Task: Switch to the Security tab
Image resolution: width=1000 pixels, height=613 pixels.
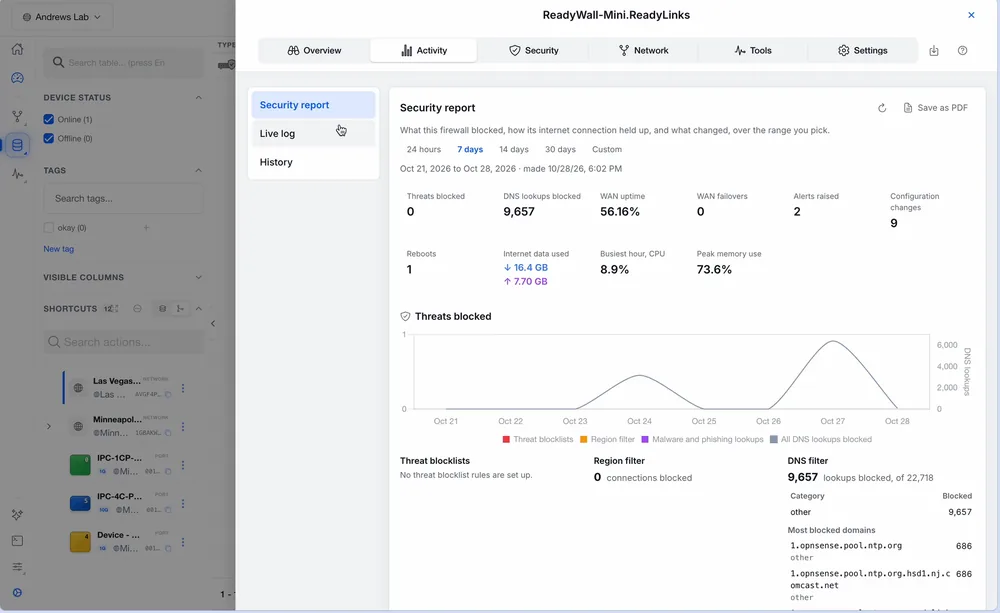Action: tap(533, 50)
